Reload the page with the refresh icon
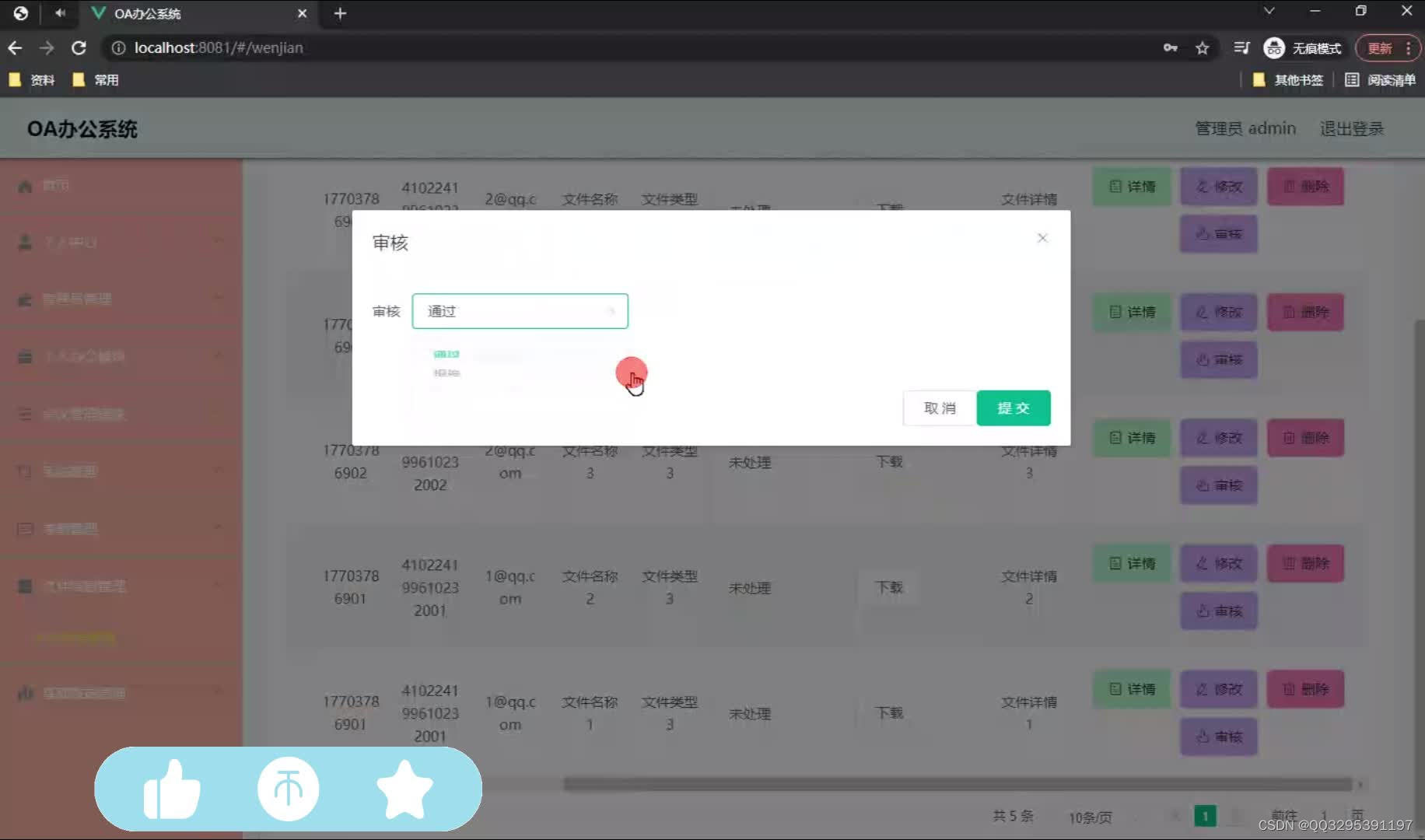 pyautogui.click(x=79, y=47)
